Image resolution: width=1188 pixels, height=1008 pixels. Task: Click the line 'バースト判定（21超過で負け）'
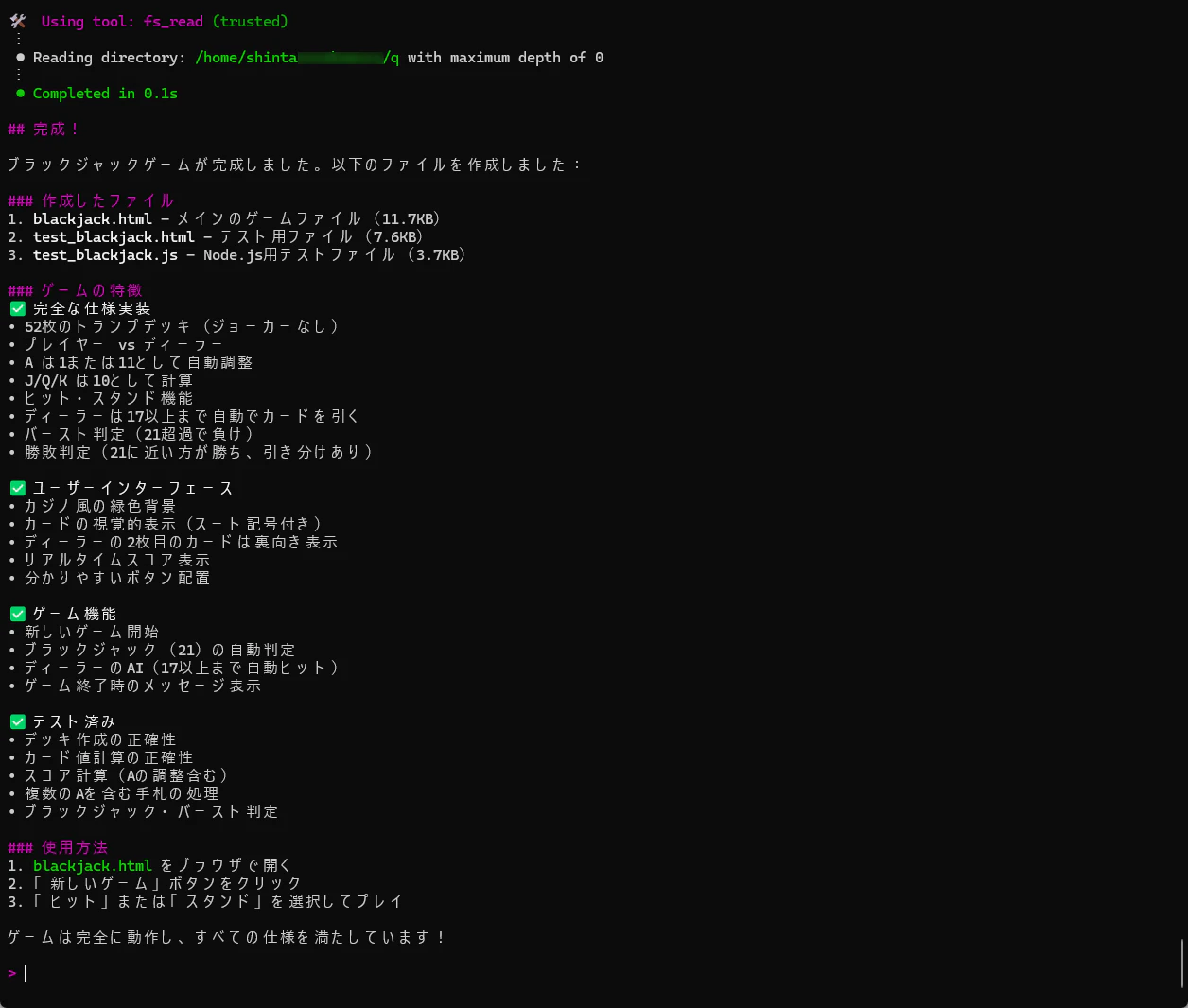coord(140,434)
